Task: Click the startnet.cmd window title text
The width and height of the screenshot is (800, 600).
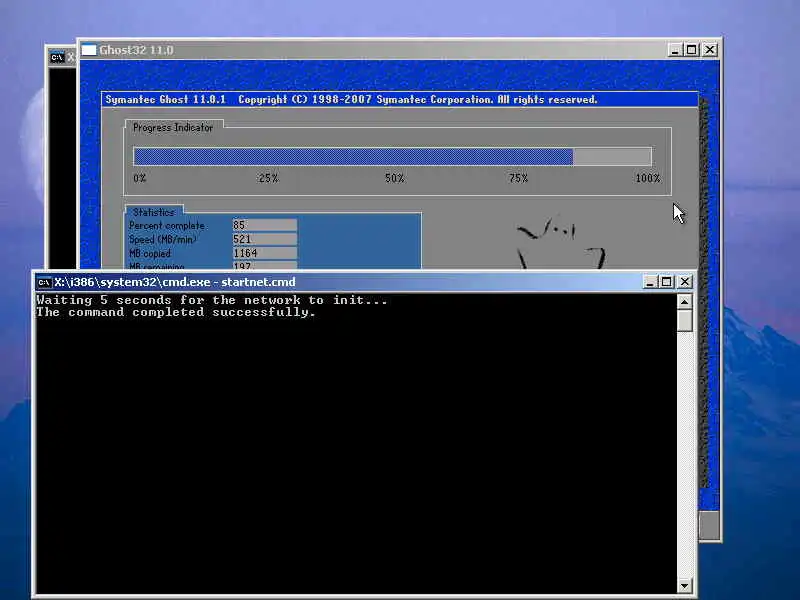Action: point(175,282)
